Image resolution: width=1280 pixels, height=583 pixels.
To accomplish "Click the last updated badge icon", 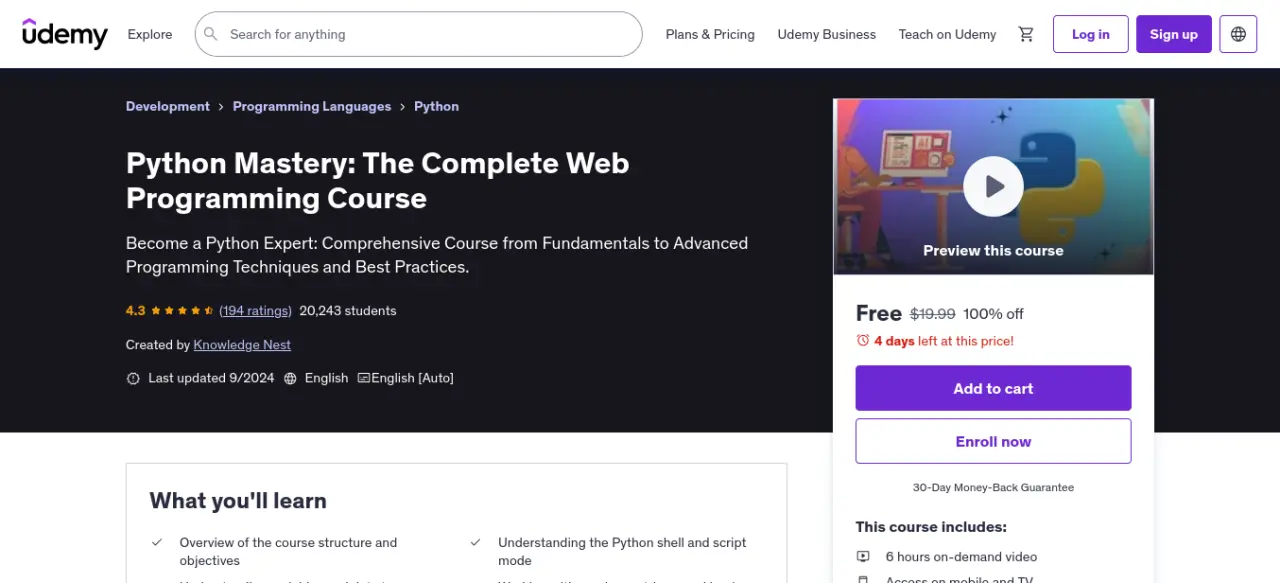I will coord(133,378).
